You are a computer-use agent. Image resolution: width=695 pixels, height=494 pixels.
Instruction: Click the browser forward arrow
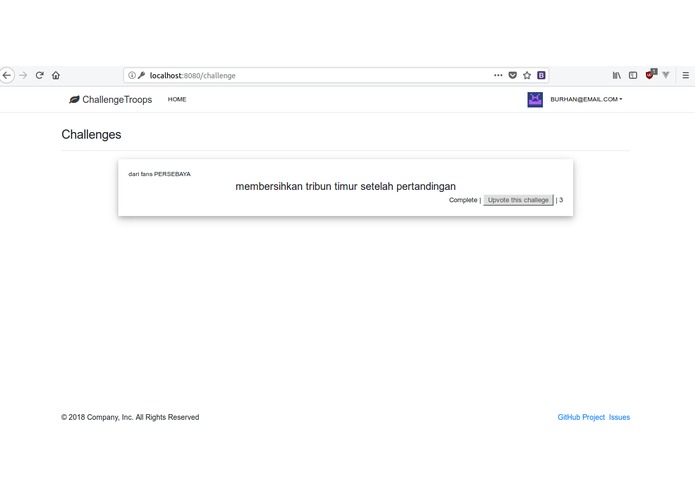[23, 75]
